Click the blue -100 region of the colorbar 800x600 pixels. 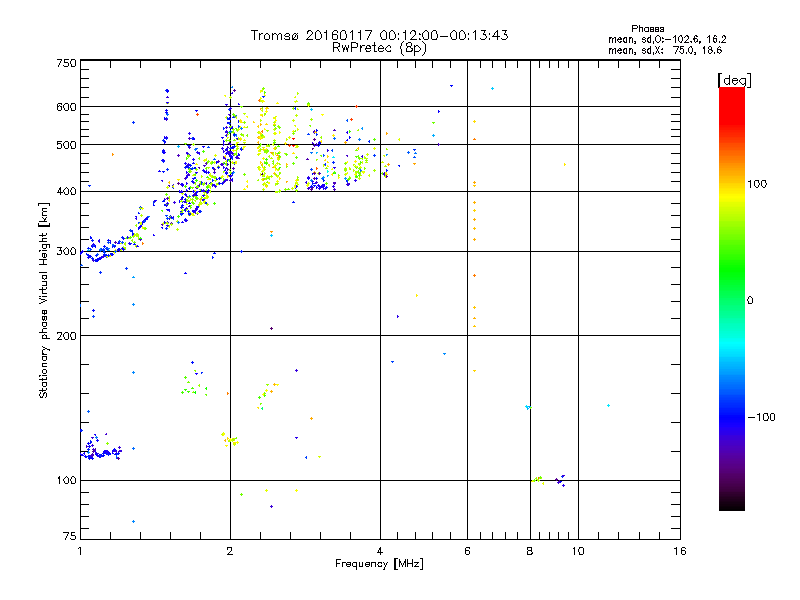(732, 416)
